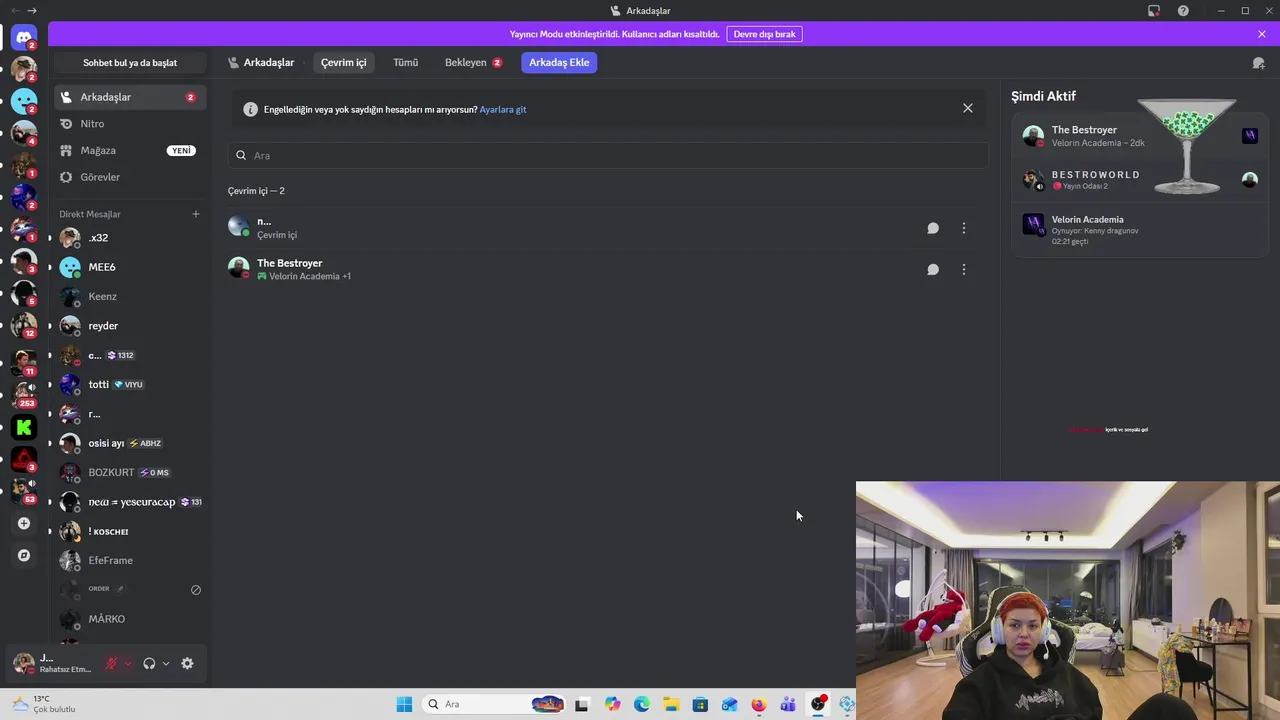Open The Bestroyer card in Şimdi Aktif
Image resolution: width=1280 pixels, height=720 pixels.
[x=1140, y=136]
